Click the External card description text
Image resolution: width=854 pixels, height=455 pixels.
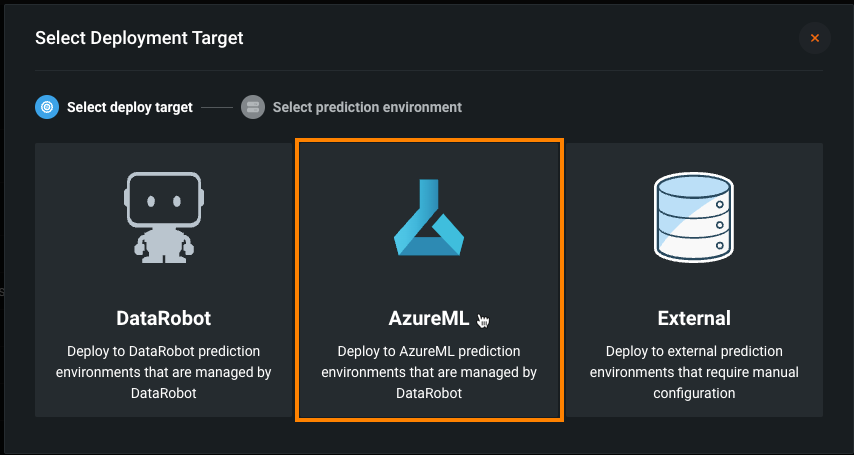[x=694, y=372]
